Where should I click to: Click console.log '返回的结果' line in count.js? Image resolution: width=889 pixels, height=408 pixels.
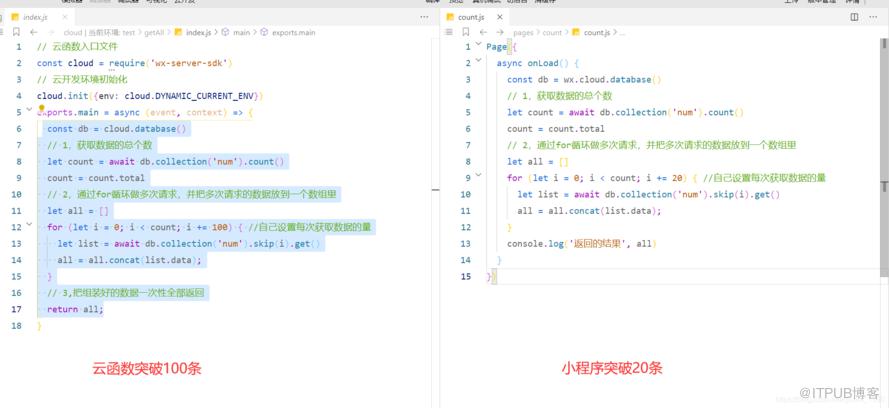point(582,244)
